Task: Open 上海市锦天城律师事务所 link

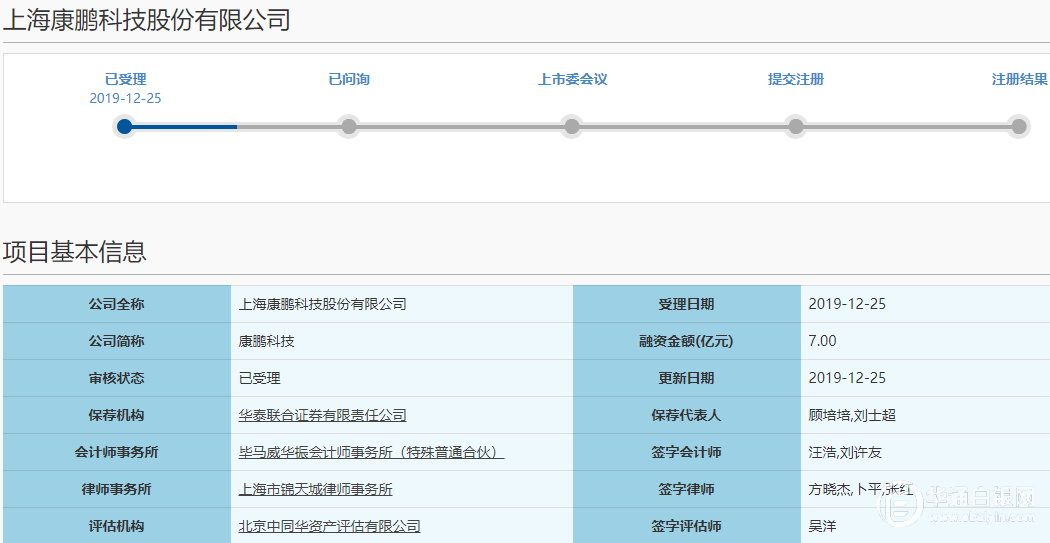Action: 315,489
